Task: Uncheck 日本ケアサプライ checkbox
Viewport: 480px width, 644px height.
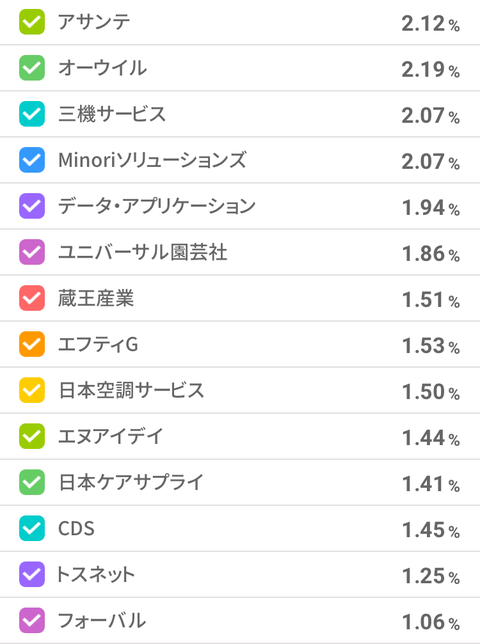Action: [x=32, y=482]
